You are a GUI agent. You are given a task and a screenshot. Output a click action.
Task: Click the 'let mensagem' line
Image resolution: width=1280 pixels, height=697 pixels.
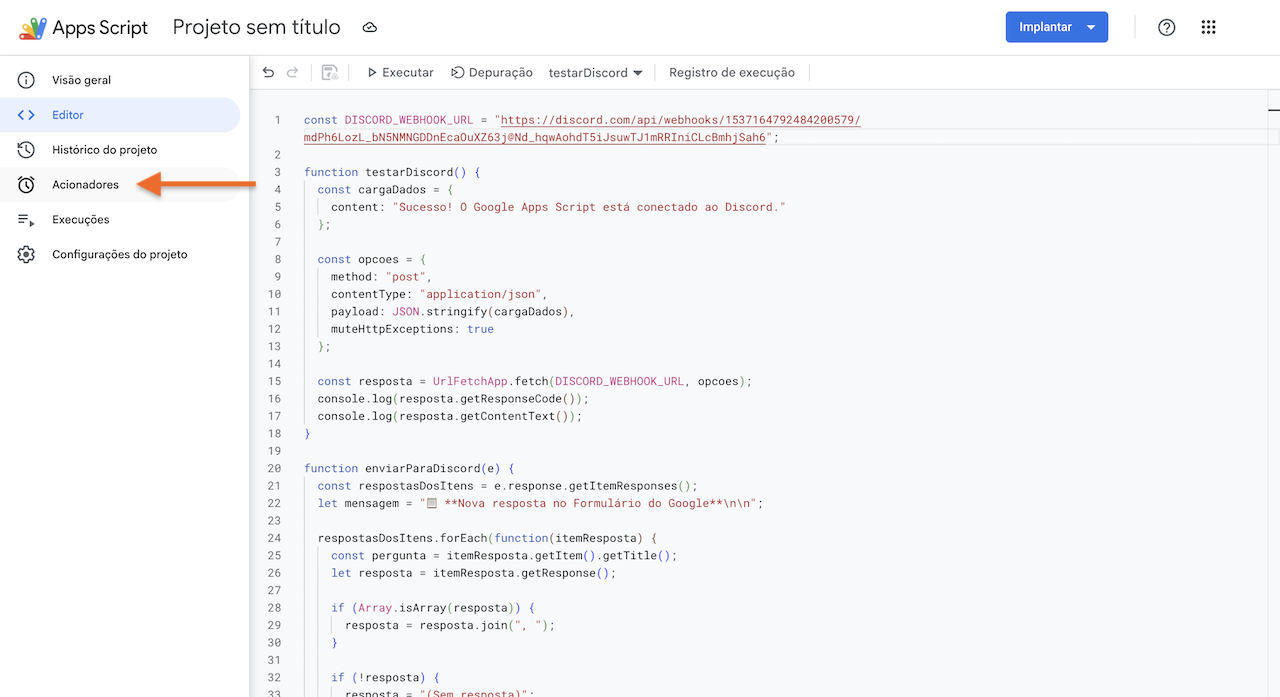tap(540, 503)
